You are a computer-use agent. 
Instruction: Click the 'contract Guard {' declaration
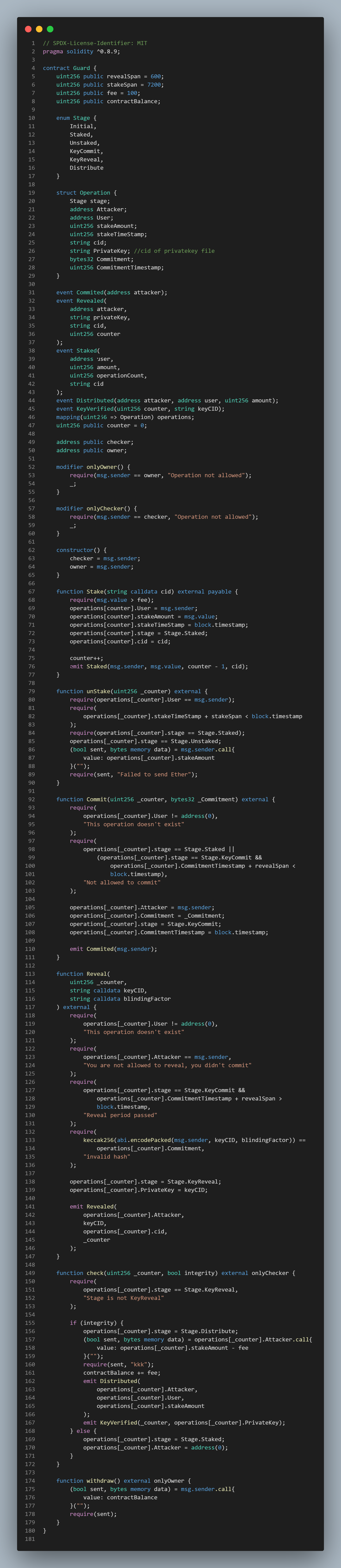click(x=69, y=68)
